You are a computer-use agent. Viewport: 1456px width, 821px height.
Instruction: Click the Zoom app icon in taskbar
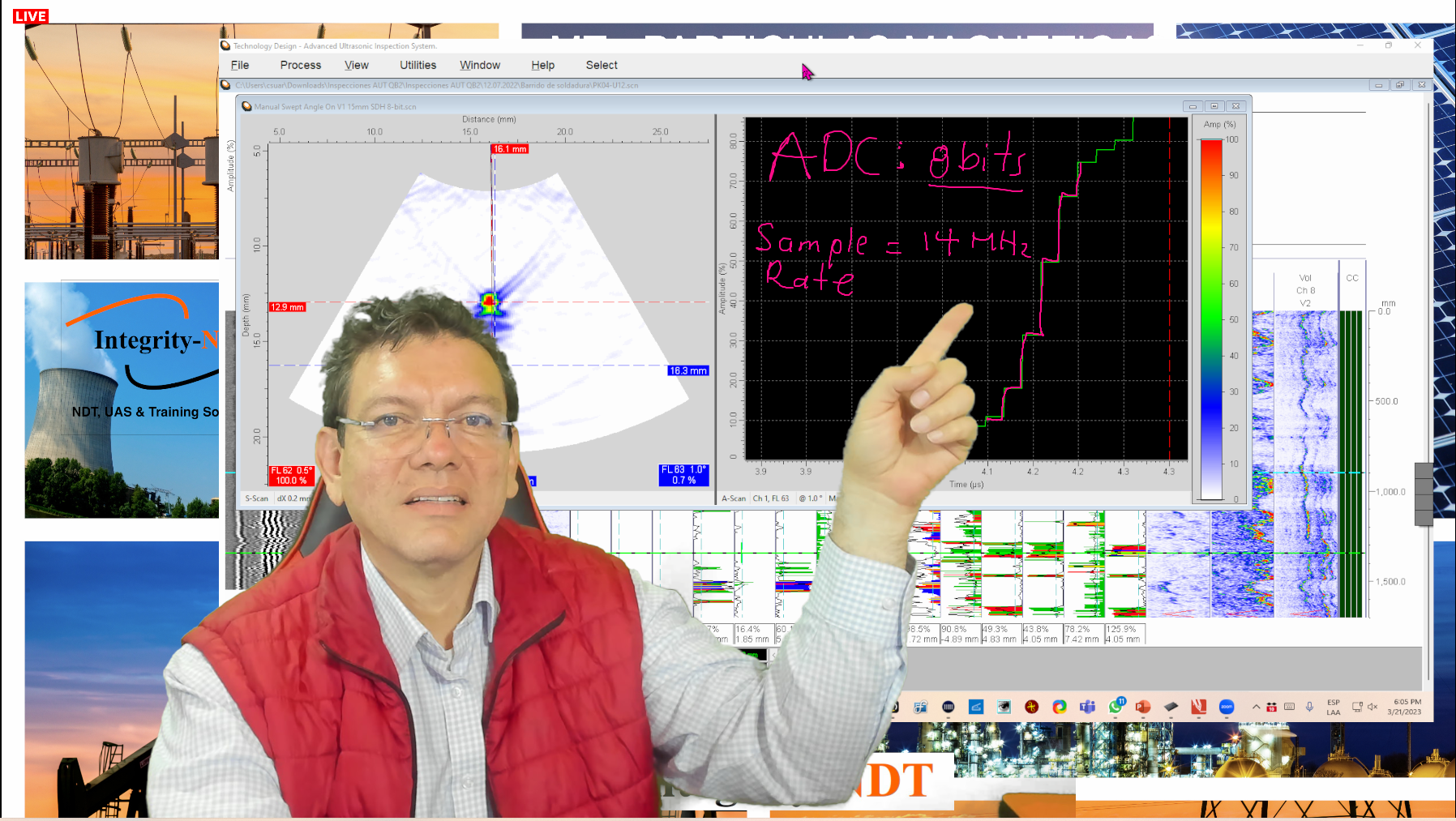pos(1227,707)
